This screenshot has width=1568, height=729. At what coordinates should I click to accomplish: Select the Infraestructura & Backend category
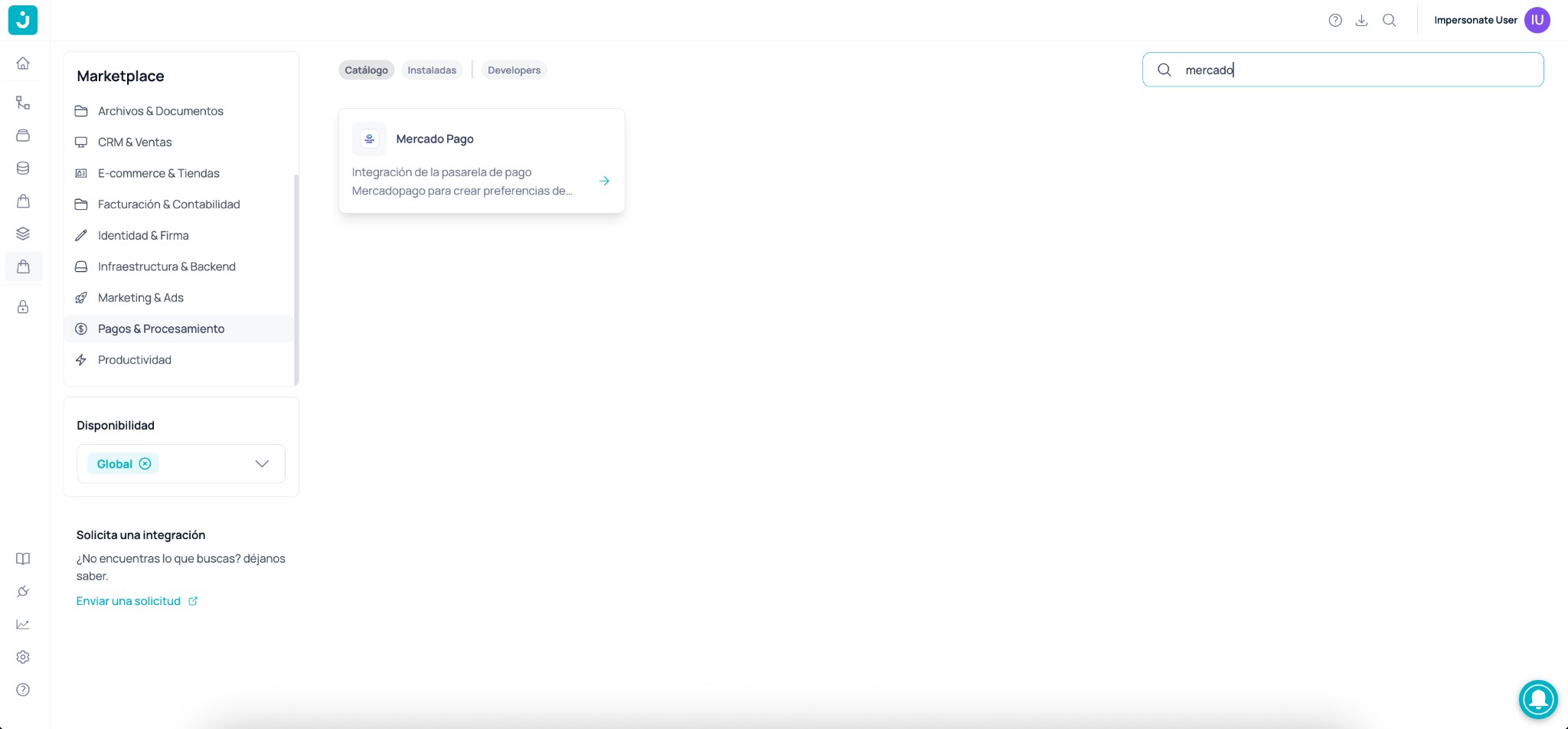179,266
